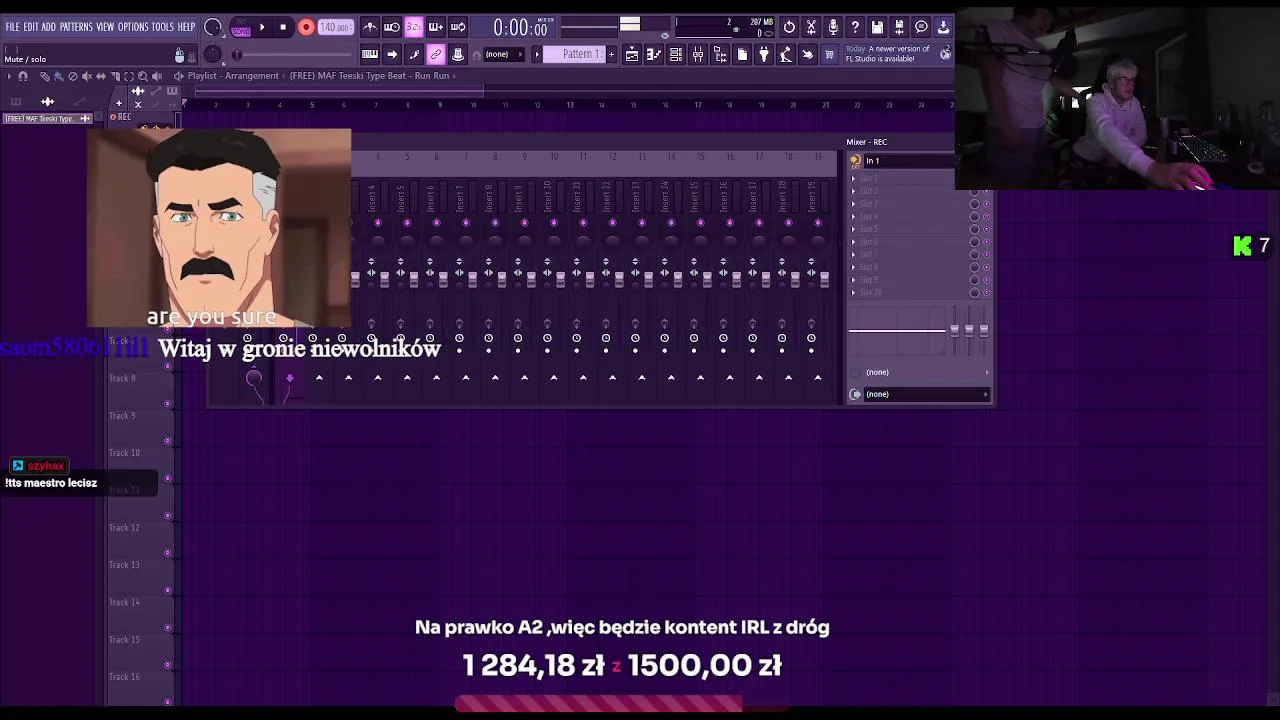Click the question mark help icon
Viewport: 1280px width, 720px height.
(855, 27)
